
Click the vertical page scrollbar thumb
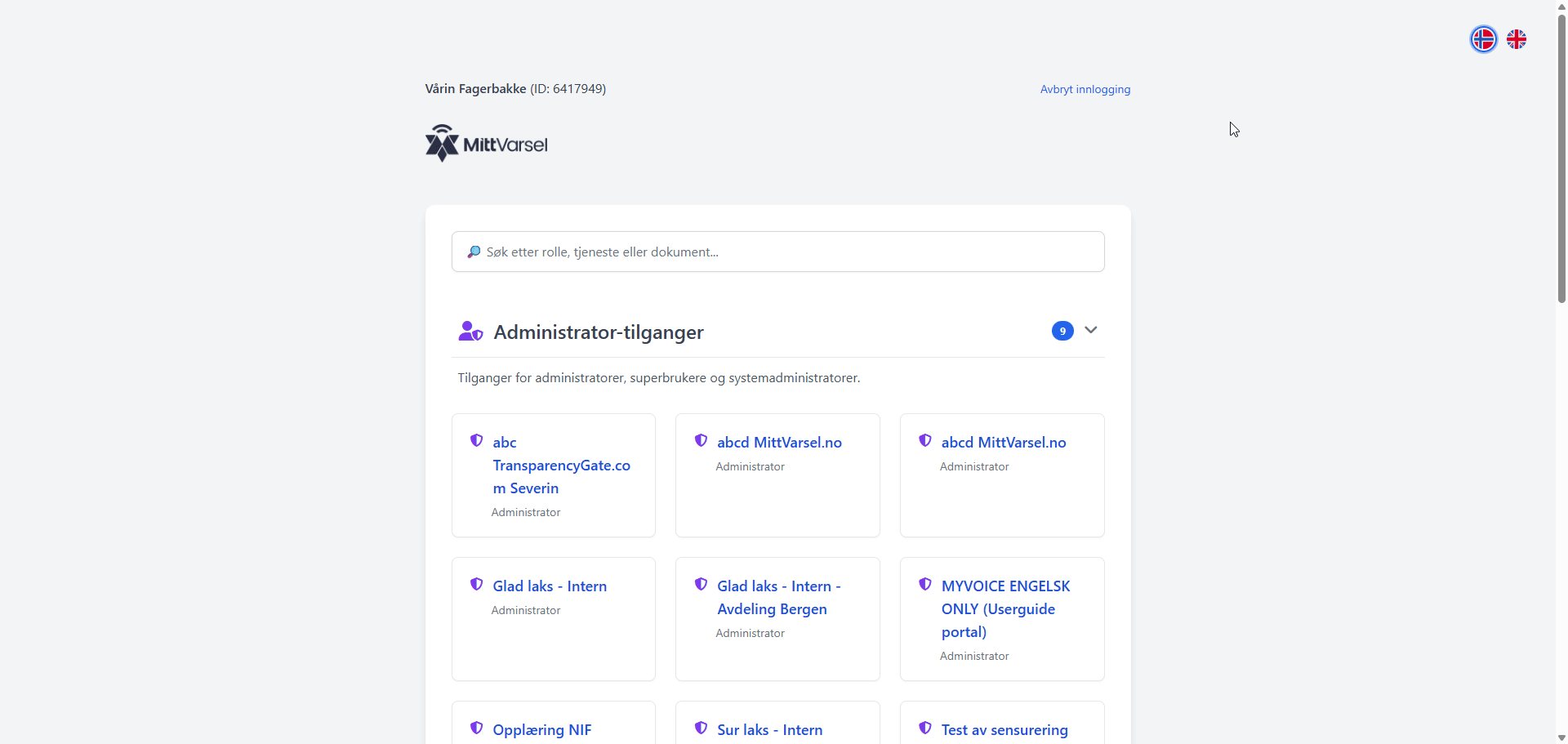(1561, 155)
